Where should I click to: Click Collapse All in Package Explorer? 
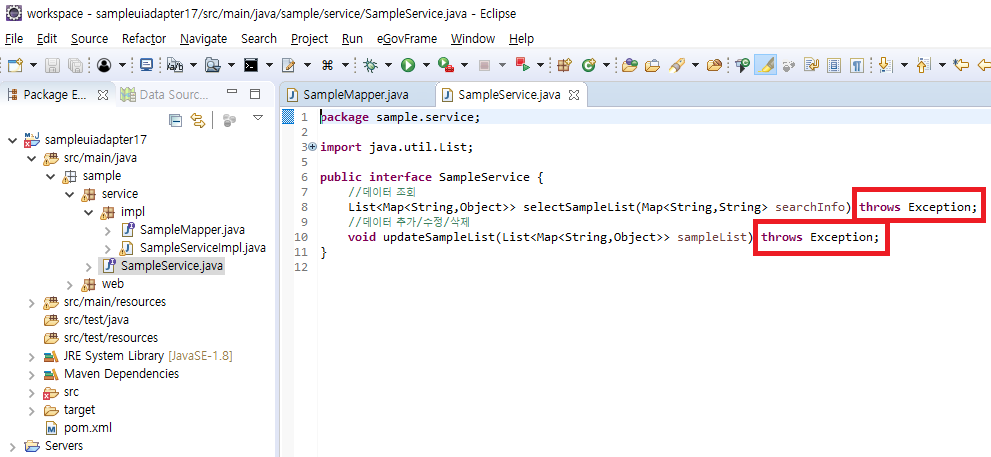coord(176,120)
